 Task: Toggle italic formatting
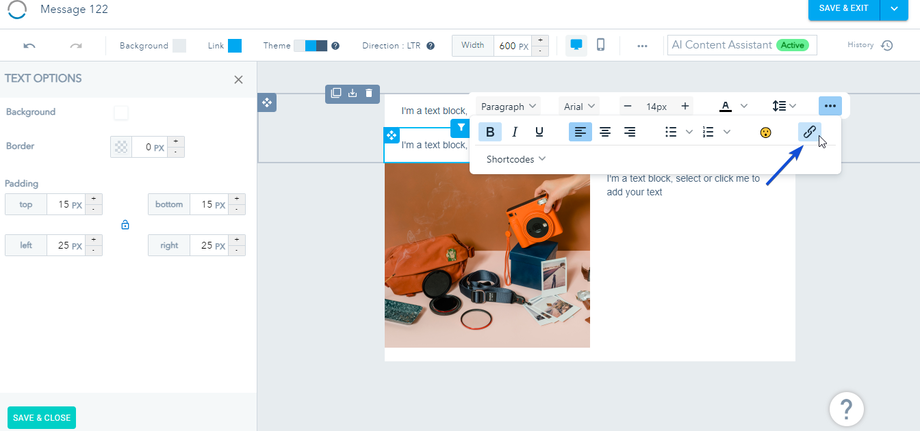(x=515, y=132)
